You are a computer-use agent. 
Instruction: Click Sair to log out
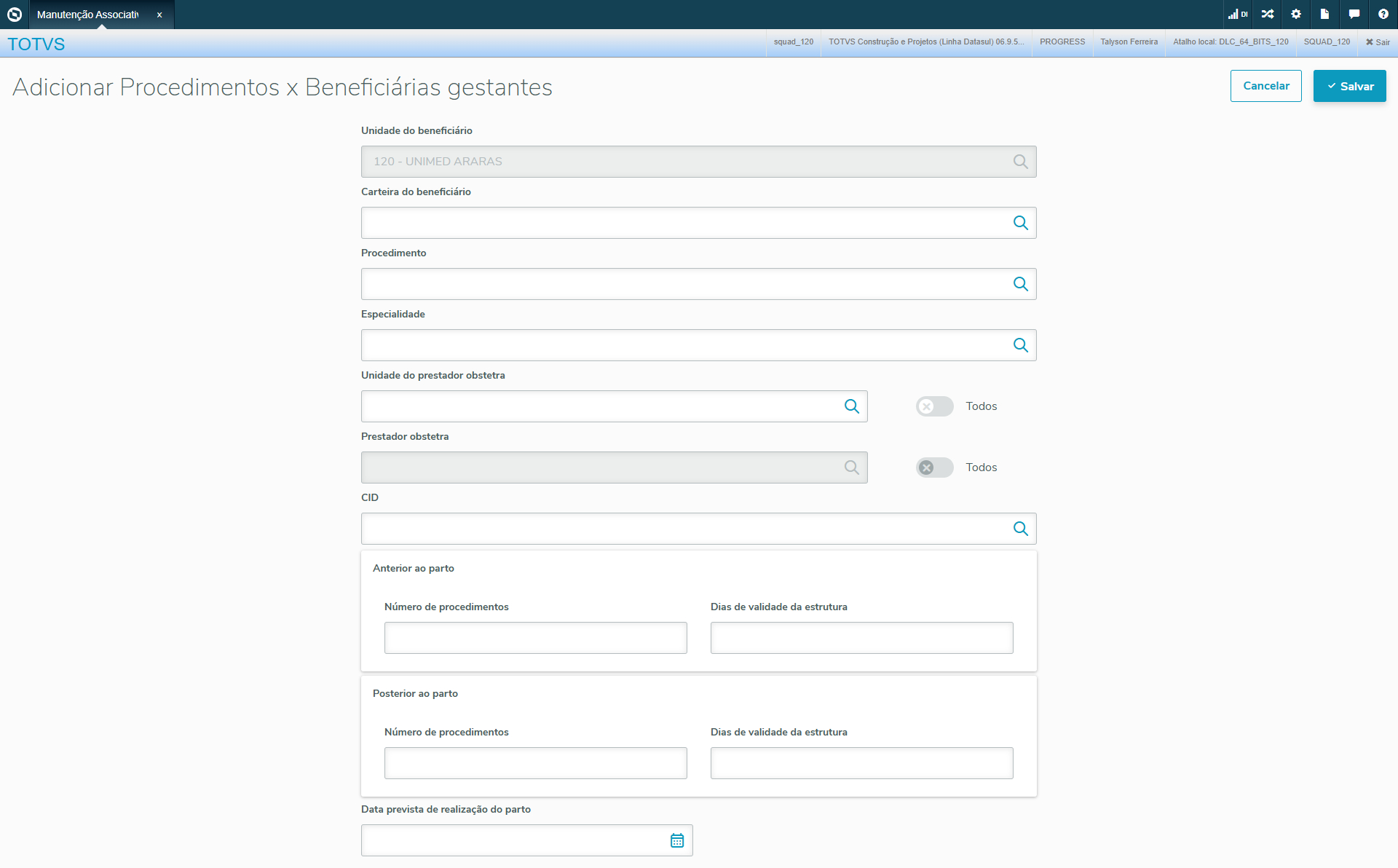click(1378, 42)
